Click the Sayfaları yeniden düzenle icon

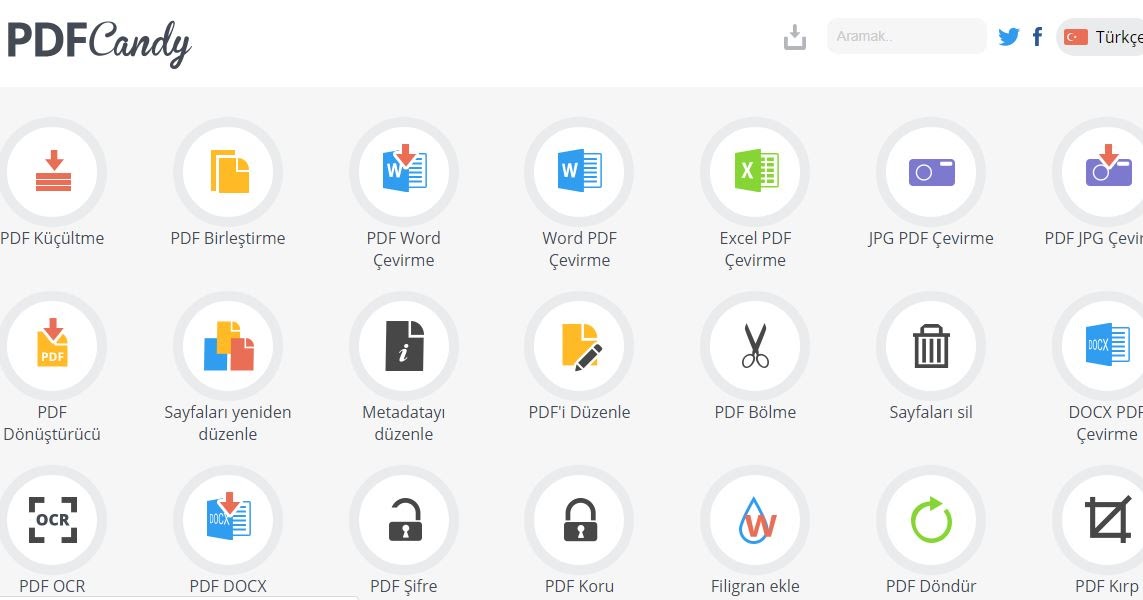click(228, 346)
